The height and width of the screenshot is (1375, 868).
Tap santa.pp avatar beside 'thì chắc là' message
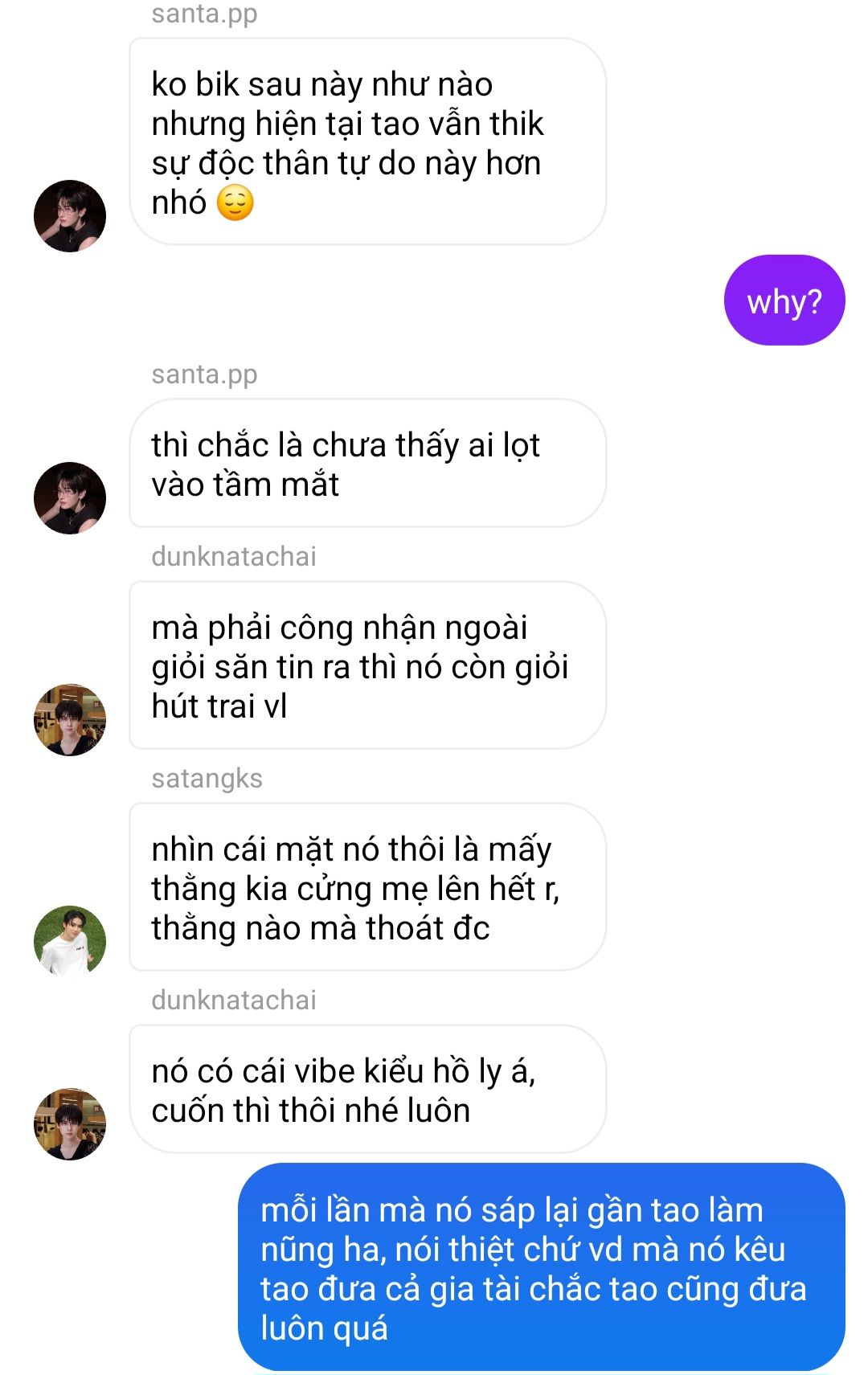tap(70, 498)
